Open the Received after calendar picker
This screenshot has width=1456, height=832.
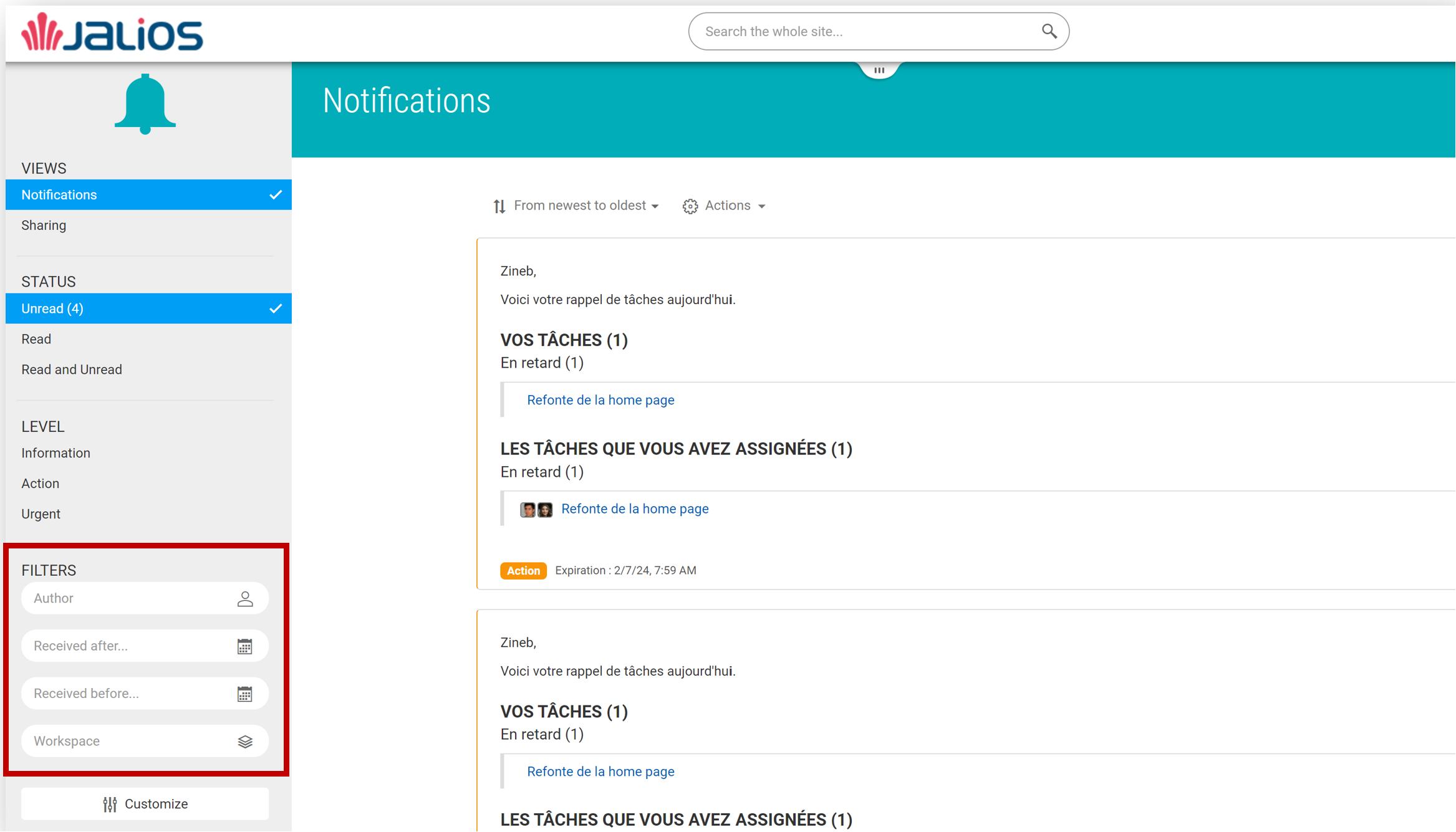pyautogui.click(x=244, y=646)
